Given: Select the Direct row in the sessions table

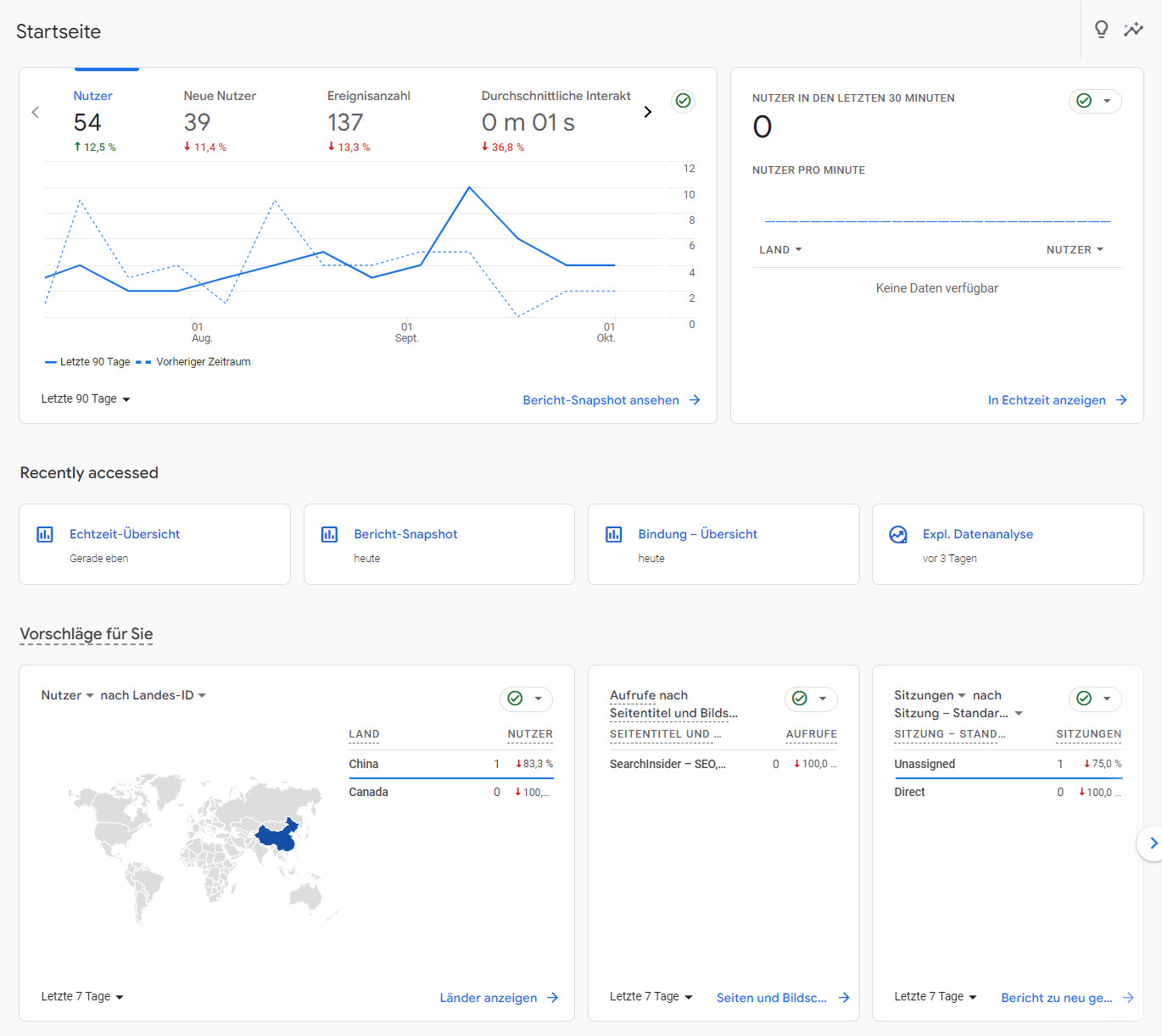Looking at the screenshot, I should pyautogui.click(x=1008, y=792).
